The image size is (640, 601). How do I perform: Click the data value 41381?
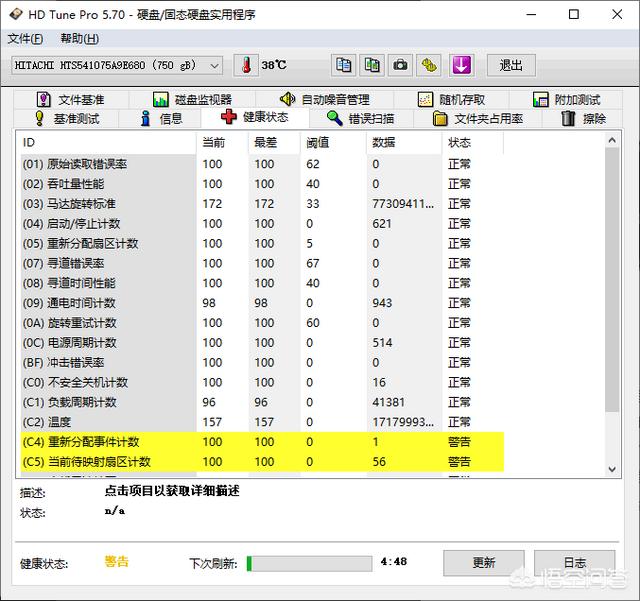click(388, 403)
